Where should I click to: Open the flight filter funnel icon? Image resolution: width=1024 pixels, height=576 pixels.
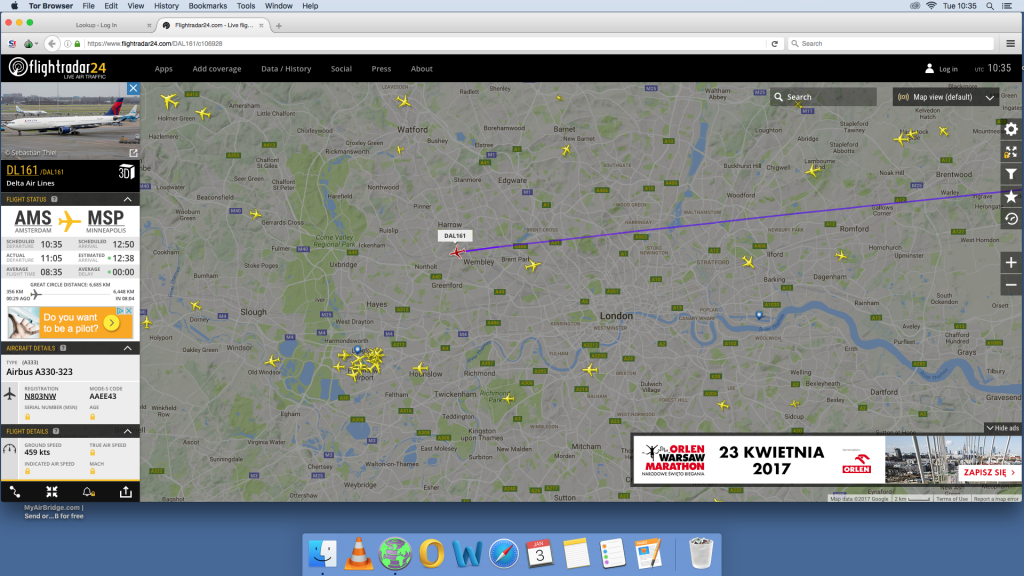coord(1011,174)
